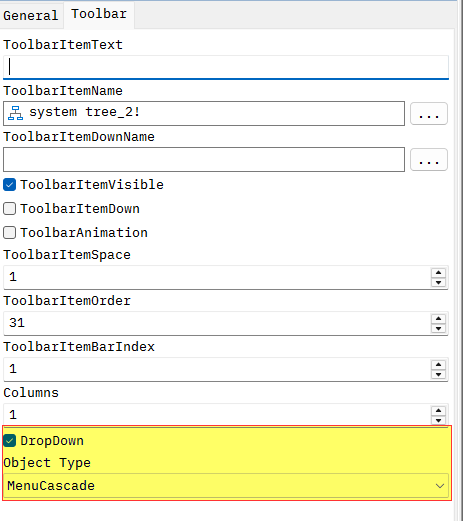
Task: Focus the ToolbarItemText input field
Action: 226,67
